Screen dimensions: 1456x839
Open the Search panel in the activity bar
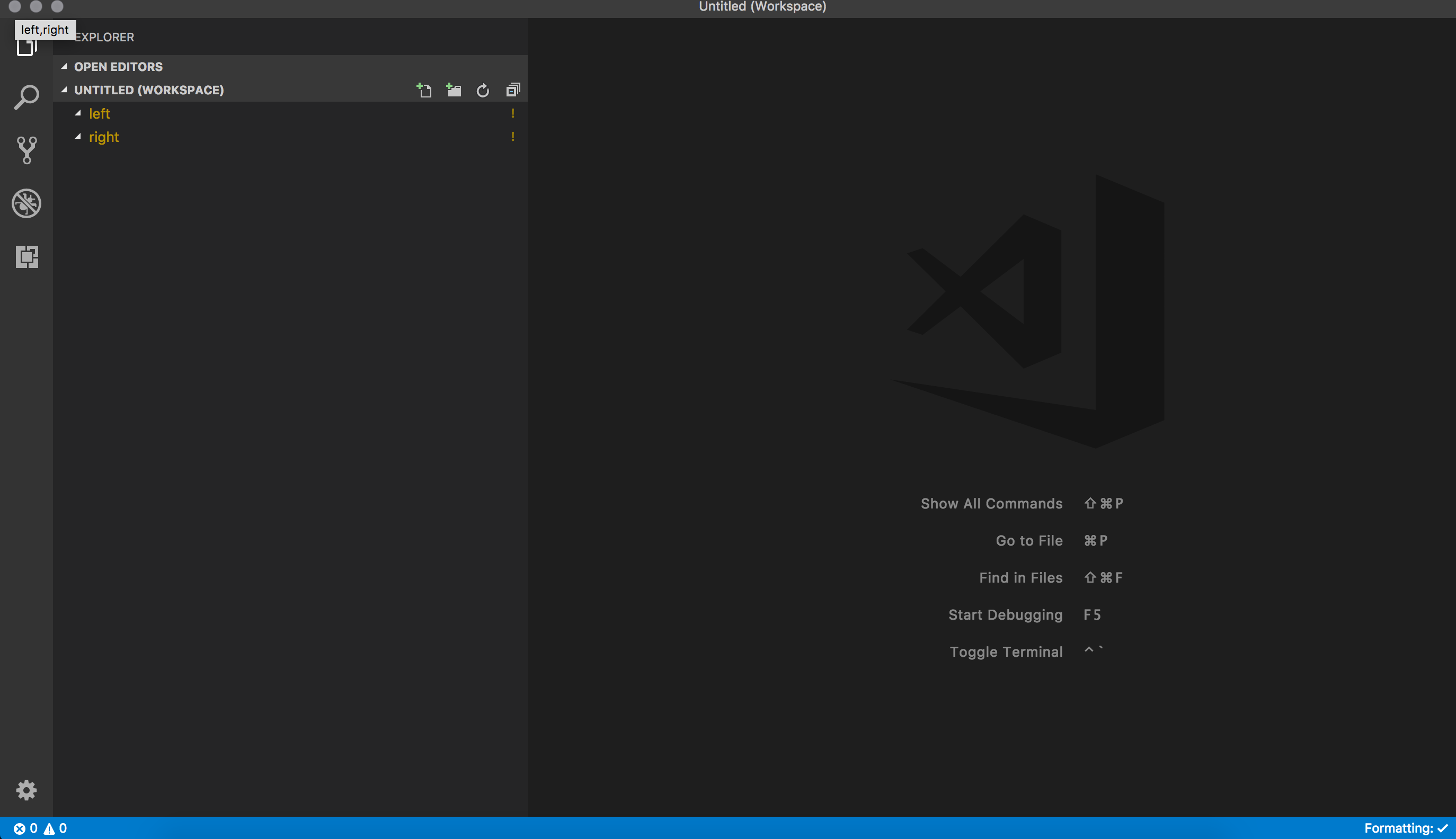(26, 97)
